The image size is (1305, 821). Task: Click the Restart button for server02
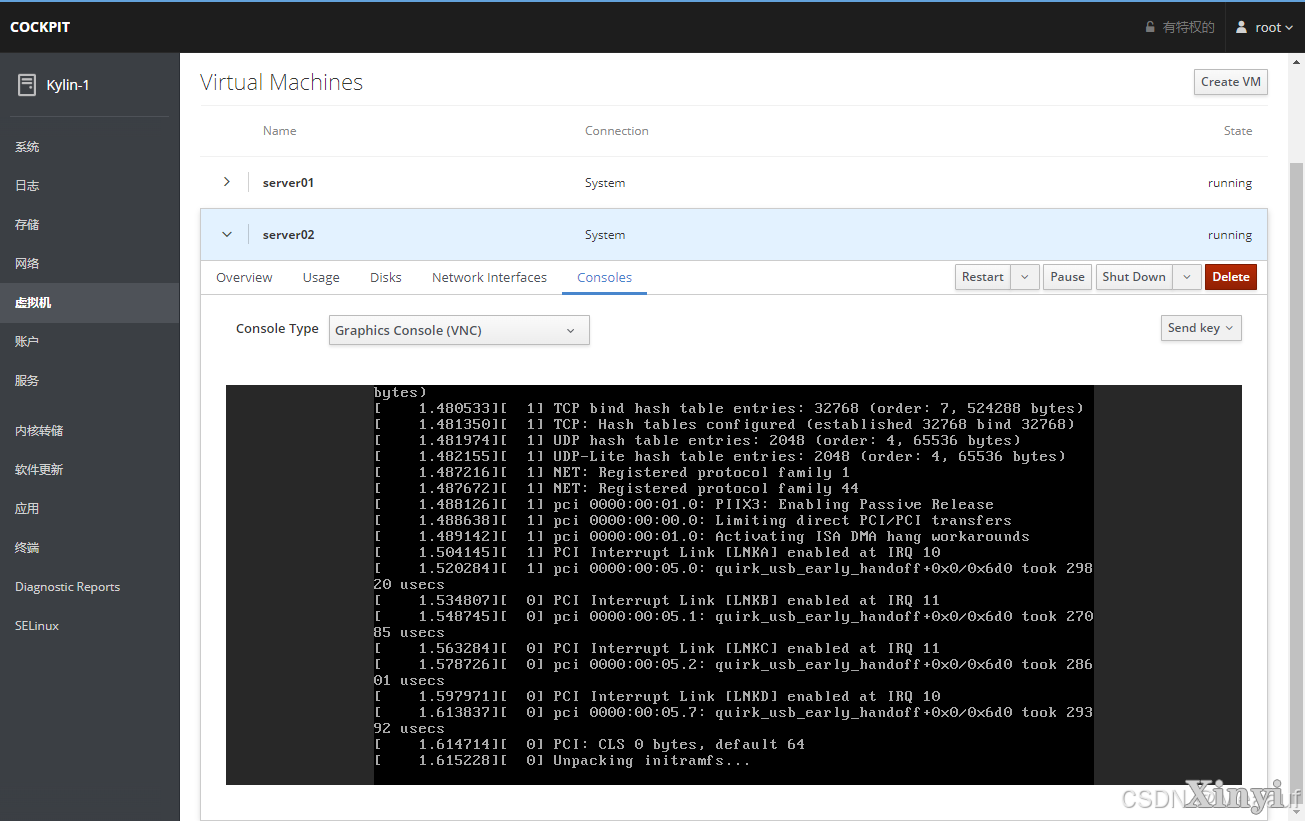click(983, 277)
